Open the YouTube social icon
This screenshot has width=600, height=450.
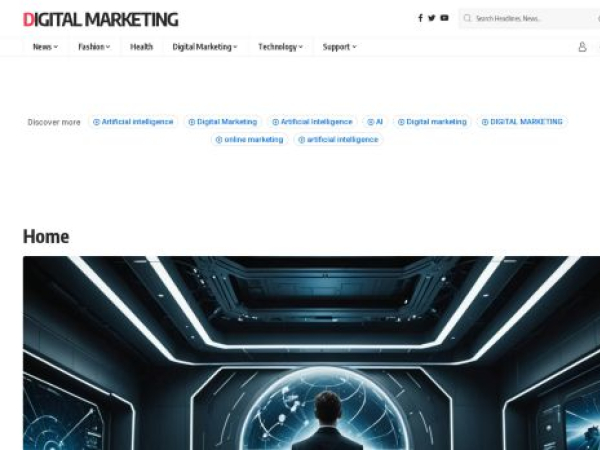(444, 18)
